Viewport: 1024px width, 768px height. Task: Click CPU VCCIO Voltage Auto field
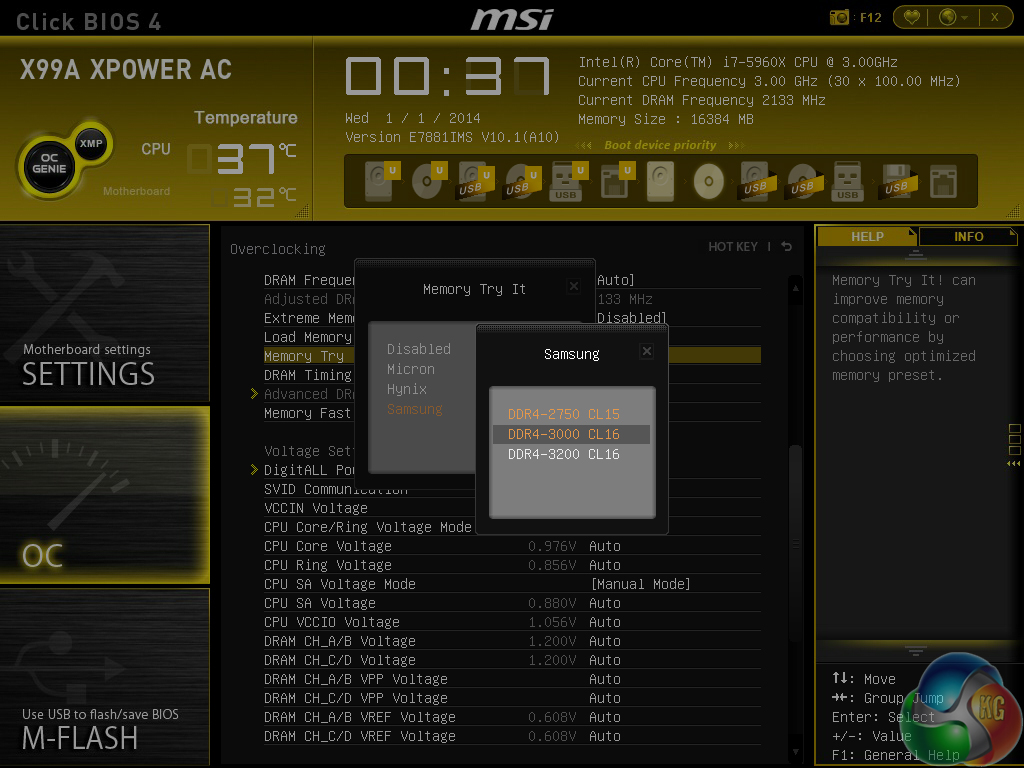coord(605,622)
